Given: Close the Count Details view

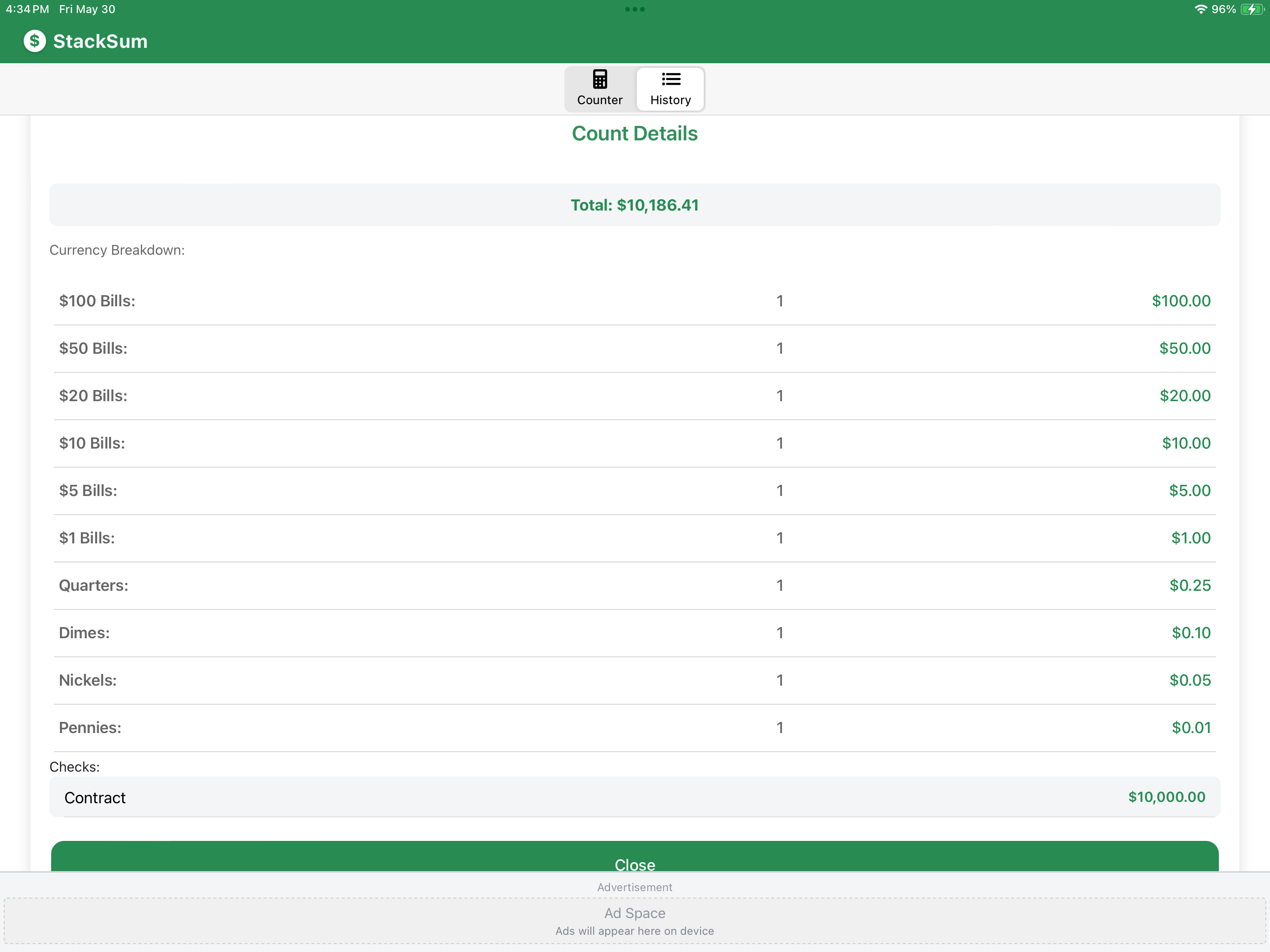Looking at the screenshot, I should pyautogui.click(x=635, y=856).
